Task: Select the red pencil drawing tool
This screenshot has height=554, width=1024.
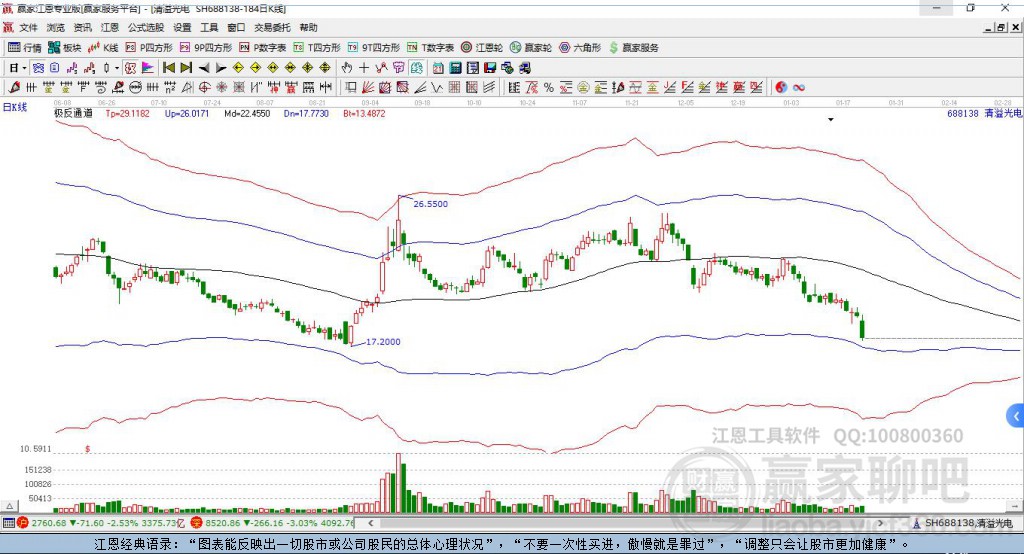Action: click(14, 87)
